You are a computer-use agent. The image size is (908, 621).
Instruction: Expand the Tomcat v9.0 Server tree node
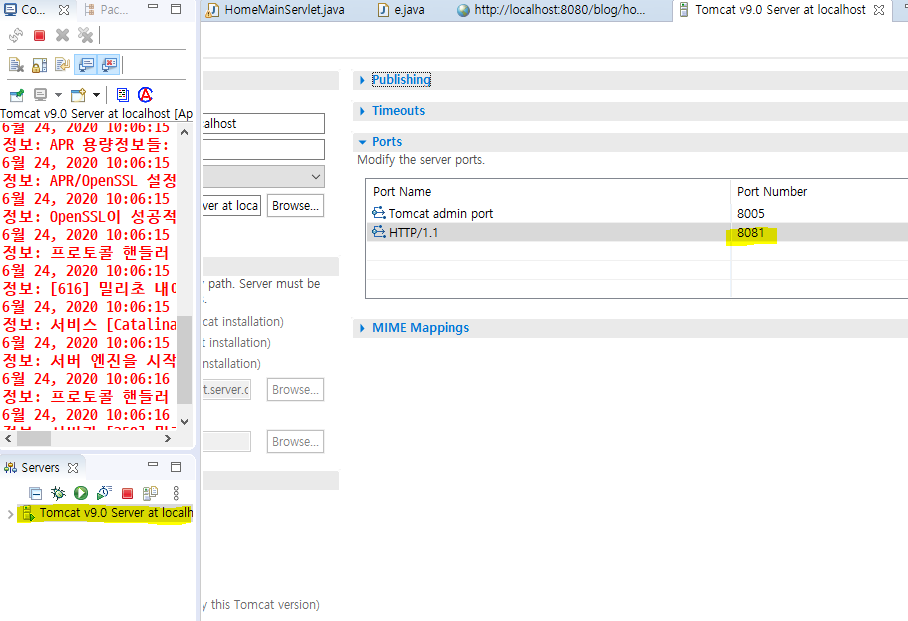10,514
